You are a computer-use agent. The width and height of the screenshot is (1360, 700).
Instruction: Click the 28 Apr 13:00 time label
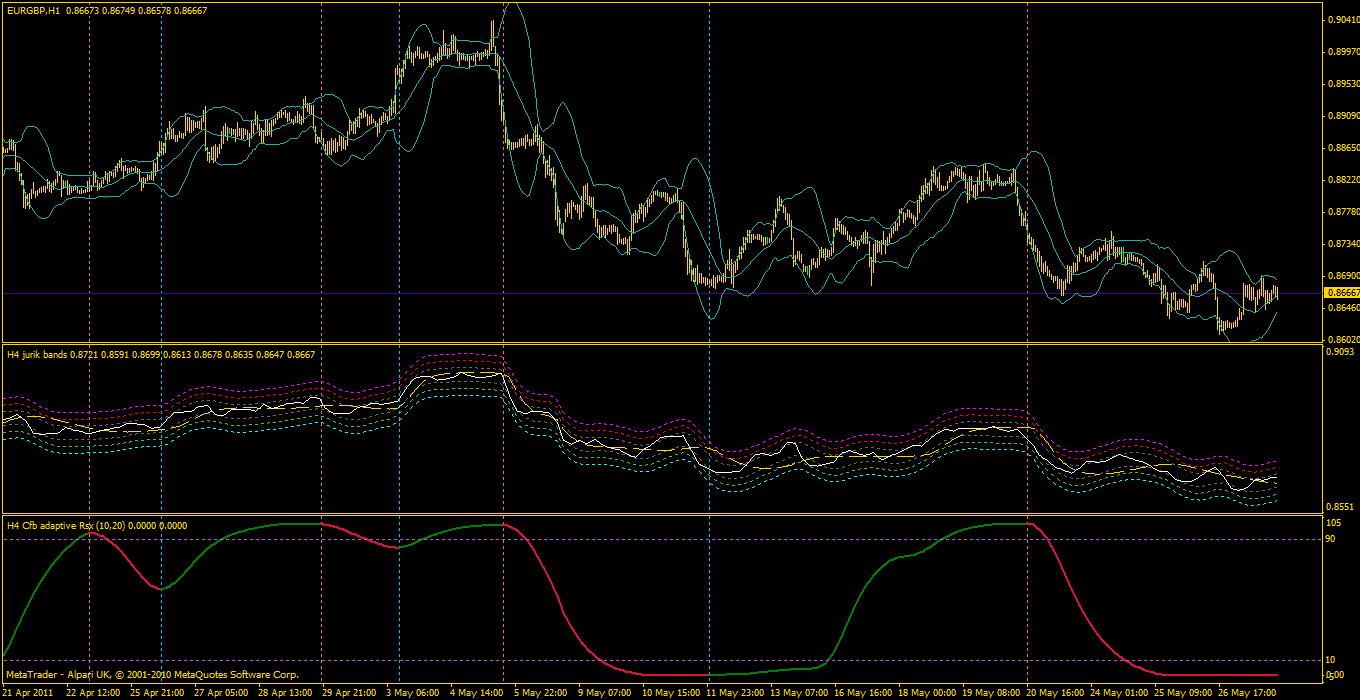(286, 692)
